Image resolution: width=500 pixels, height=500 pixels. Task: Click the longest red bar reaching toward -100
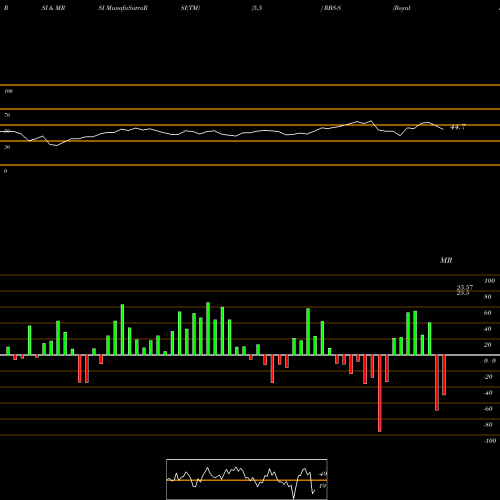point(380,393)
